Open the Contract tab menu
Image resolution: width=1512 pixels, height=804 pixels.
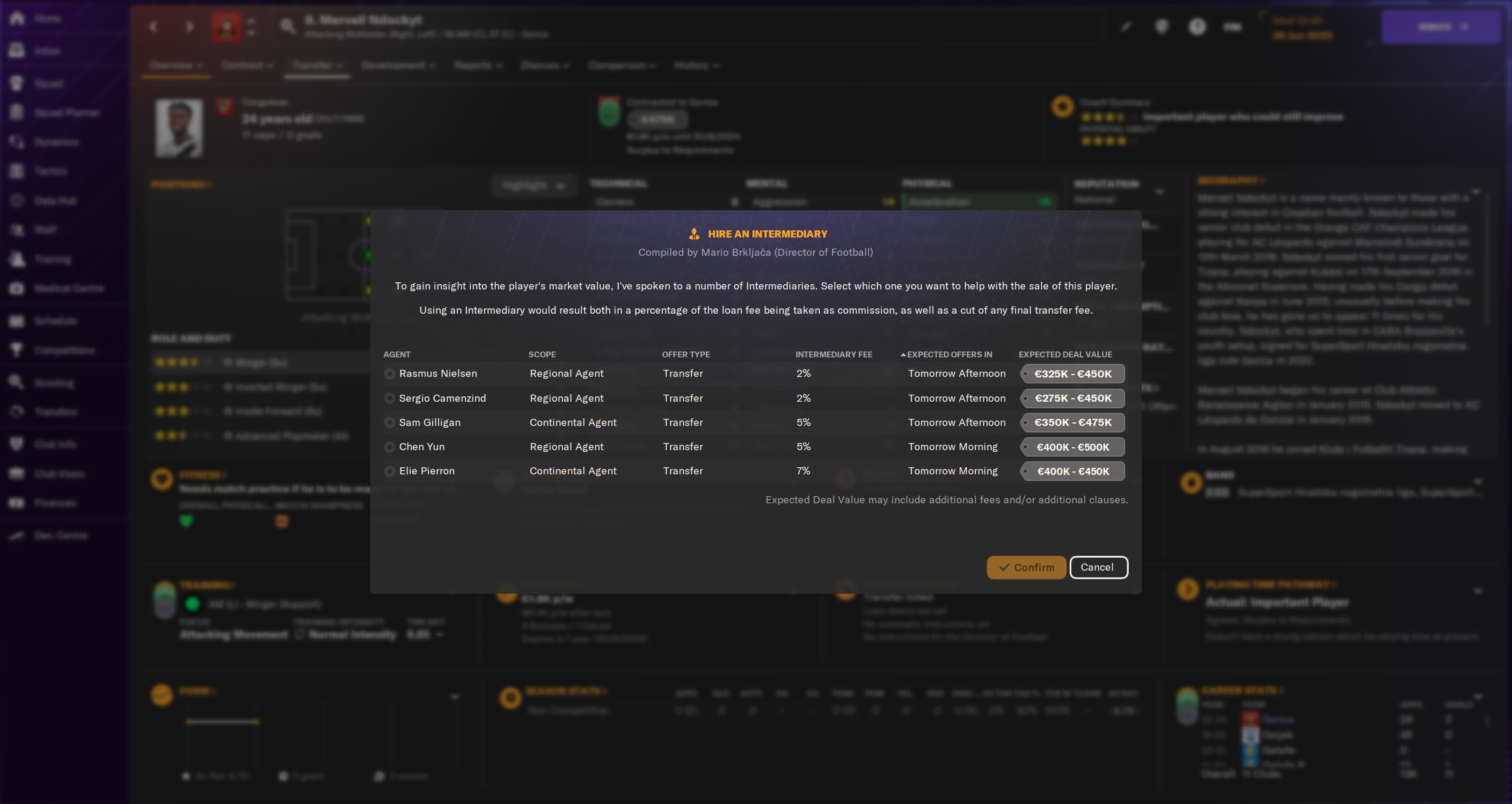tap(247, 66)
